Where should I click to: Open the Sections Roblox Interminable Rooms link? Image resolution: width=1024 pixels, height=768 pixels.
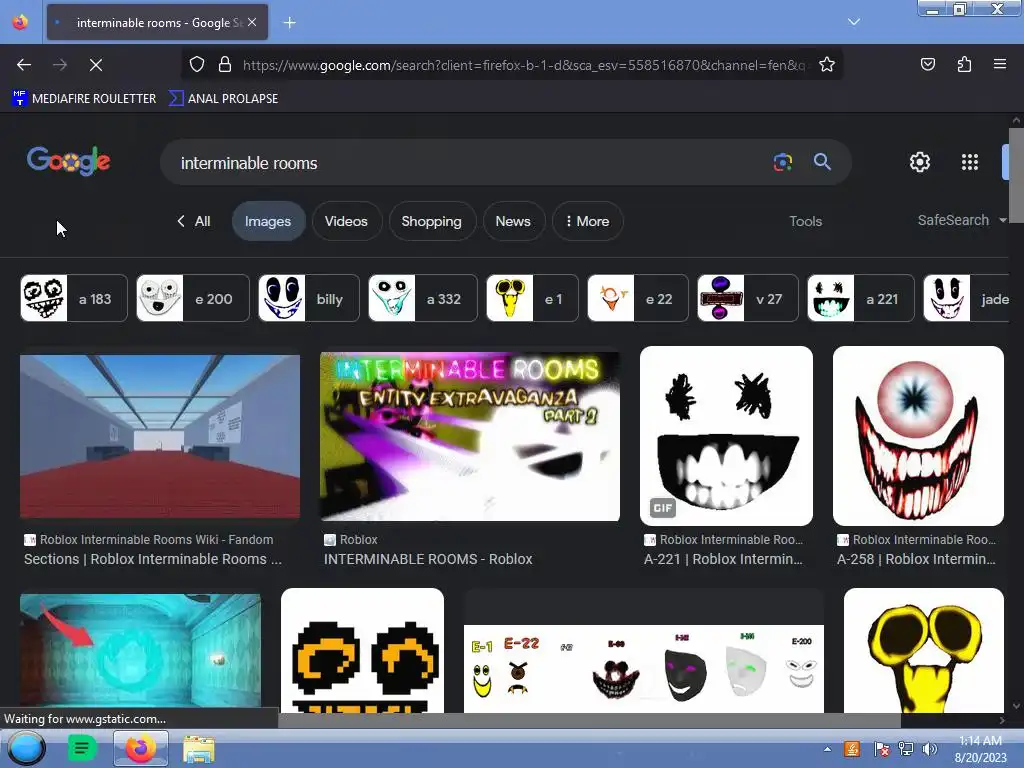pyautogui.click(x=153, y=559)
